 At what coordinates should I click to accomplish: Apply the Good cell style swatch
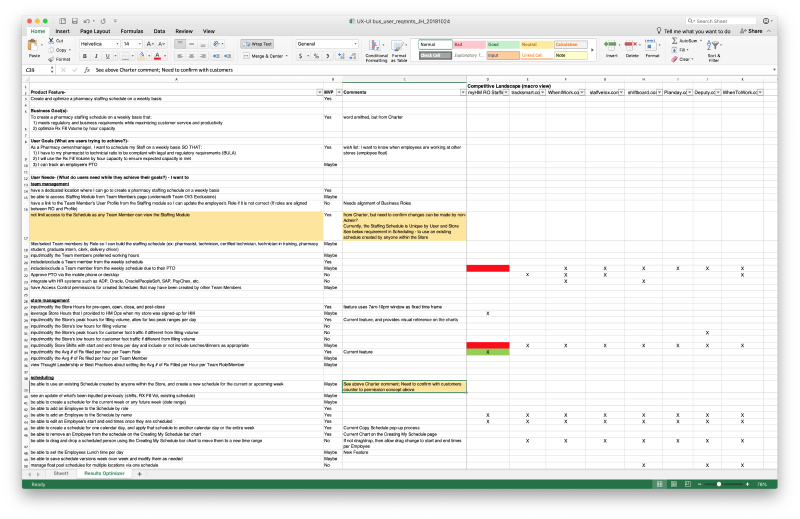pos(503,44)
